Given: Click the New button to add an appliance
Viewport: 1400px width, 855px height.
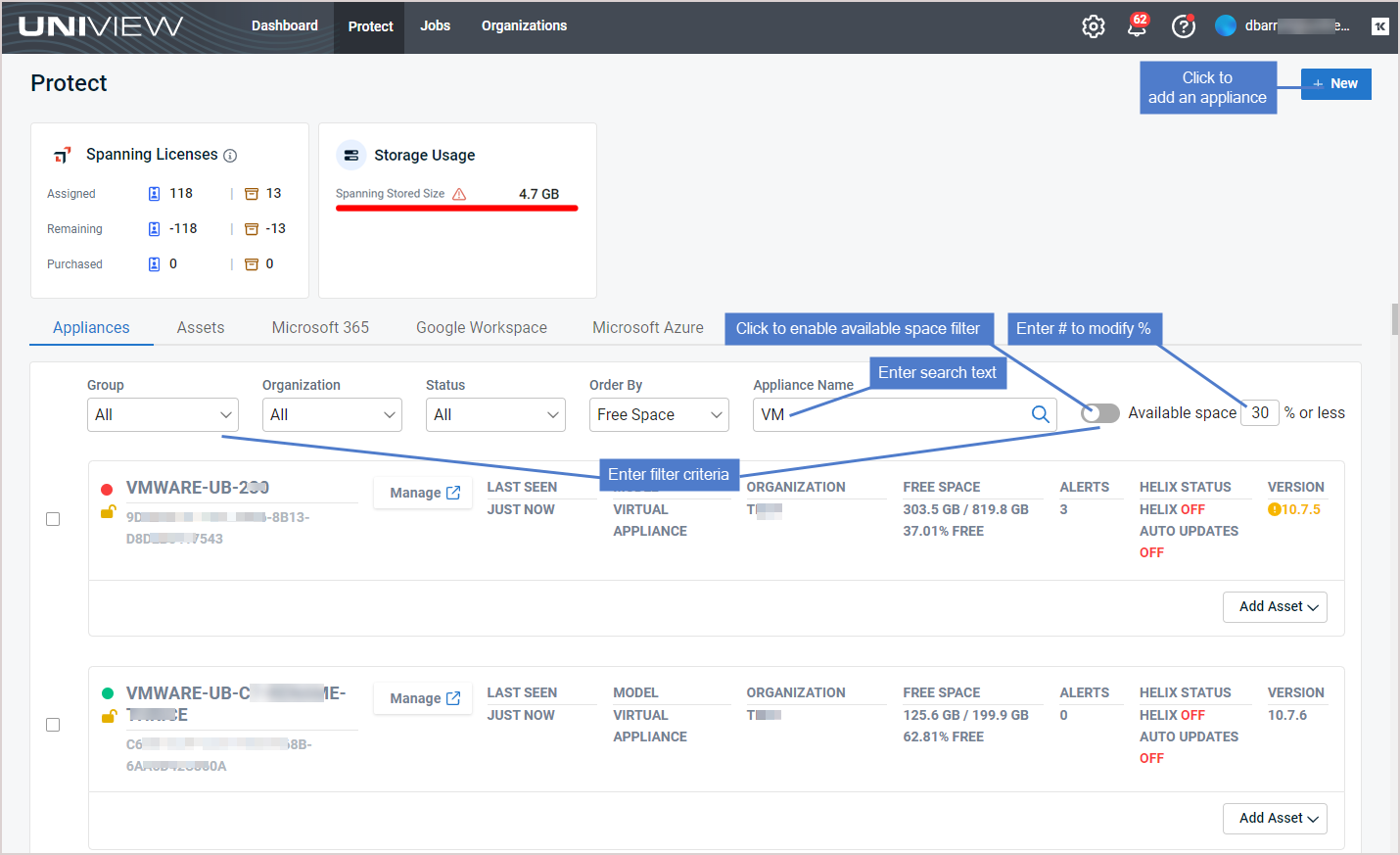Looking at the screenshot, I should click(1335, 83).
